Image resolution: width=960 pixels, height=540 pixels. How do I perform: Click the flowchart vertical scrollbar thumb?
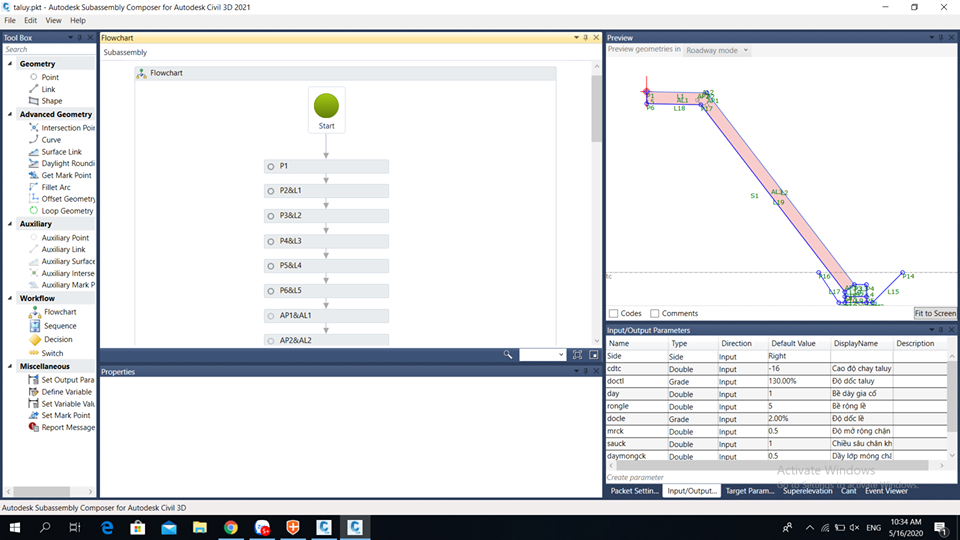tap(596, 108)
